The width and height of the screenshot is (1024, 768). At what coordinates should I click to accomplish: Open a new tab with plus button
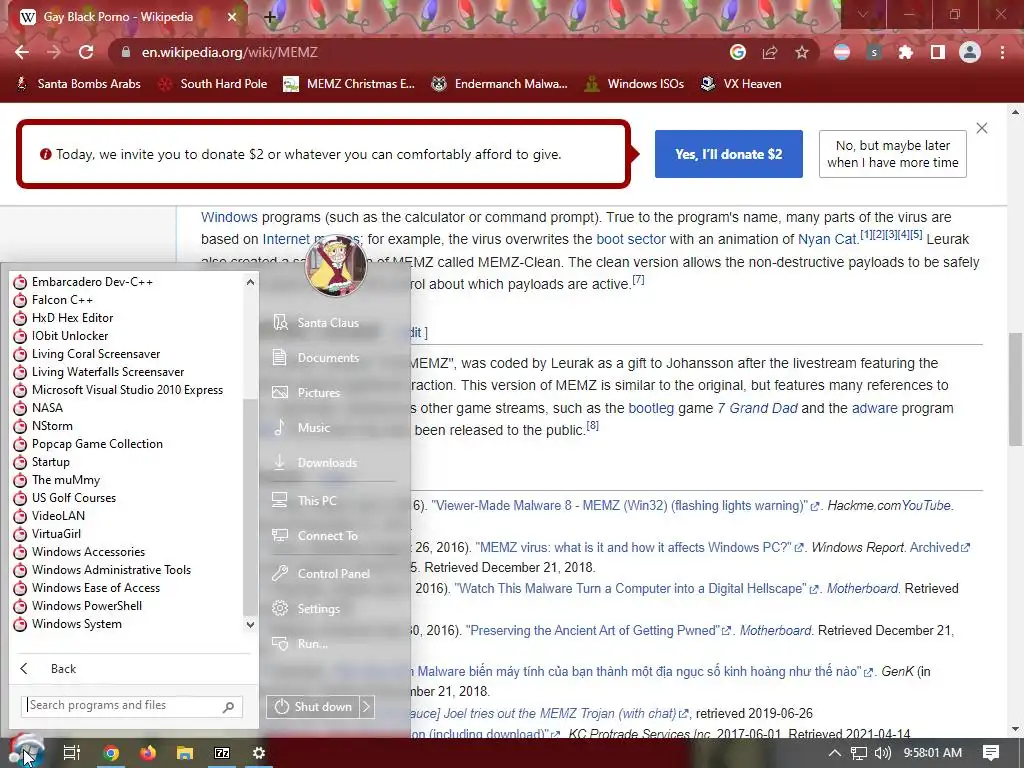[270, 17]
